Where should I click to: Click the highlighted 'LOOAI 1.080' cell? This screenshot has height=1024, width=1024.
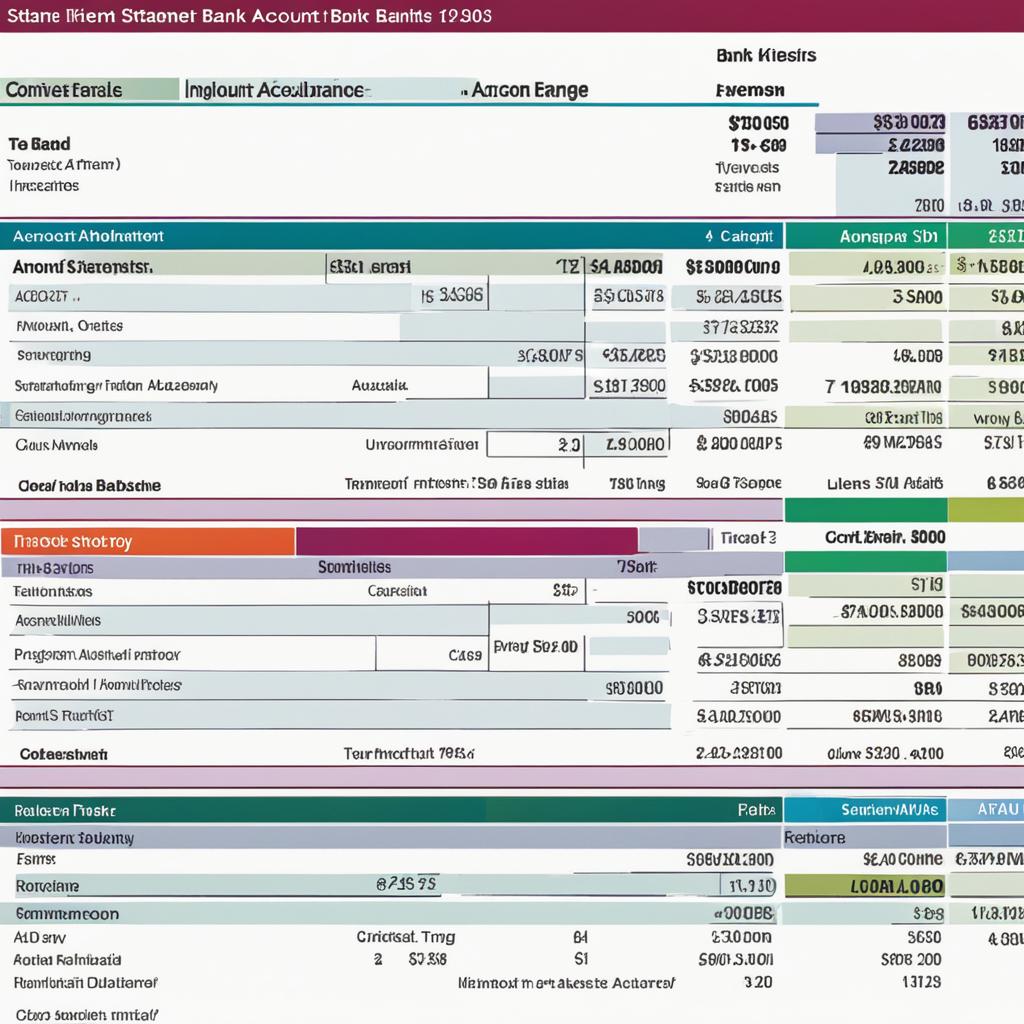point(865,886)
